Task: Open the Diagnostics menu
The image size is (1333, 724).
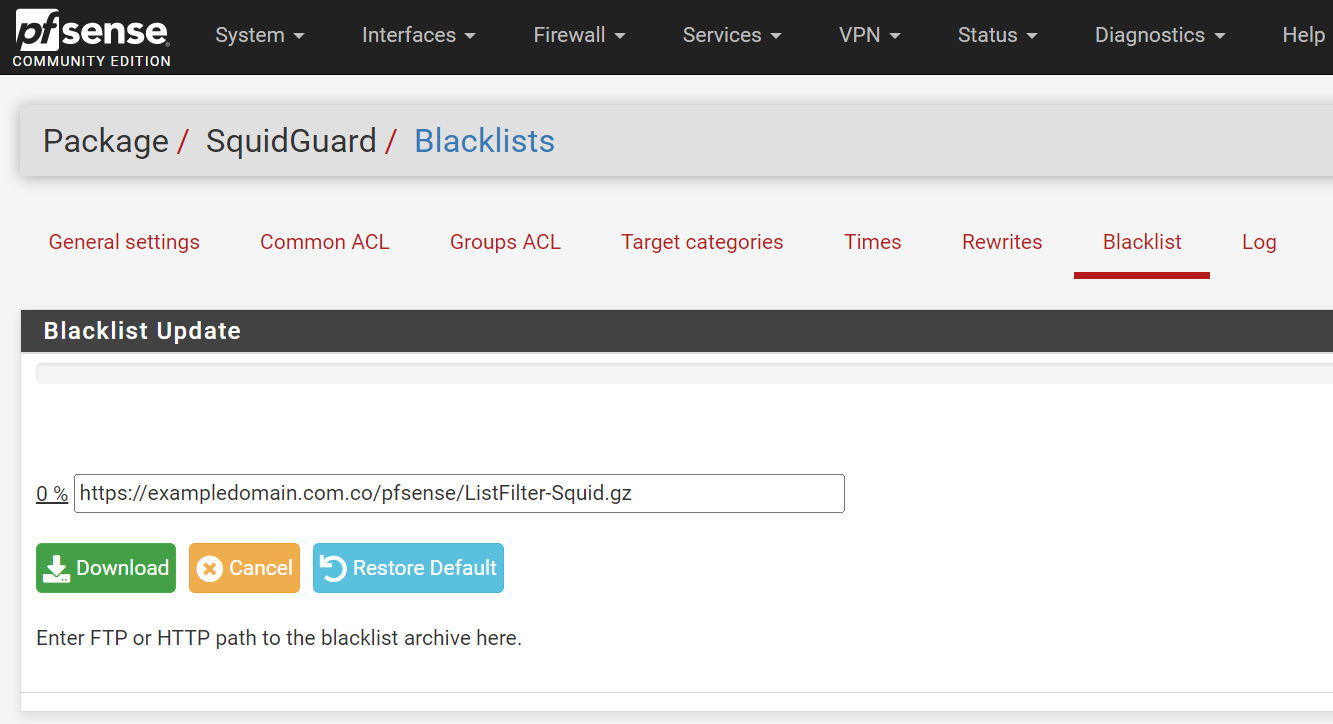Action: click(x=1158, y=35)
